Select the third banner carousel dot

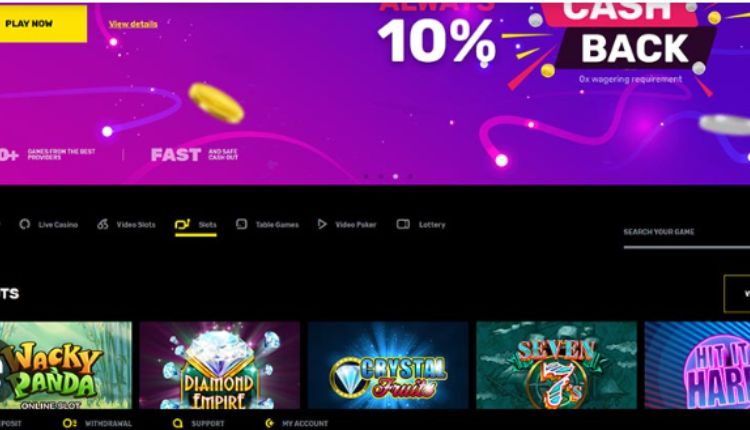pos(396,176)
